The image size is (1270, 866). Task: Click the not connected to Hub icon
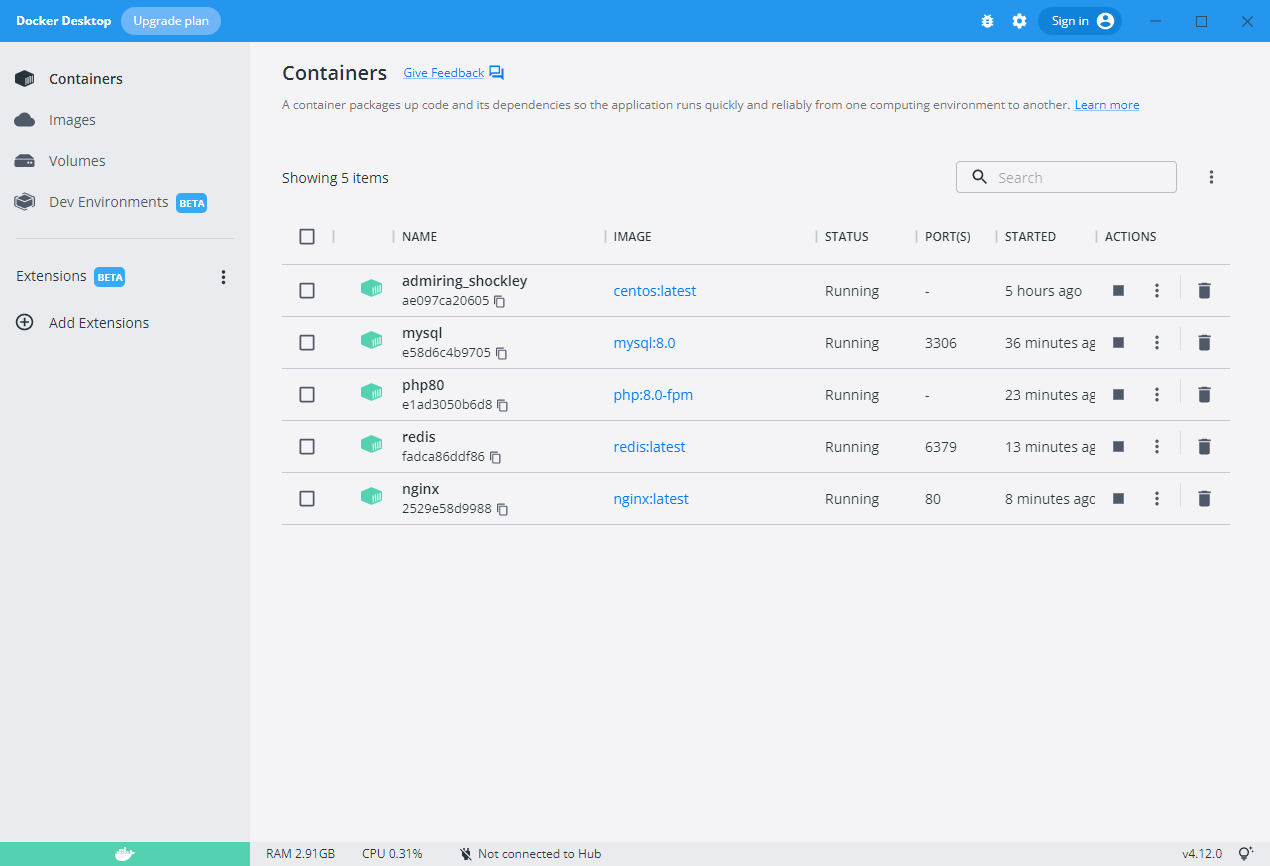[466, 854]
